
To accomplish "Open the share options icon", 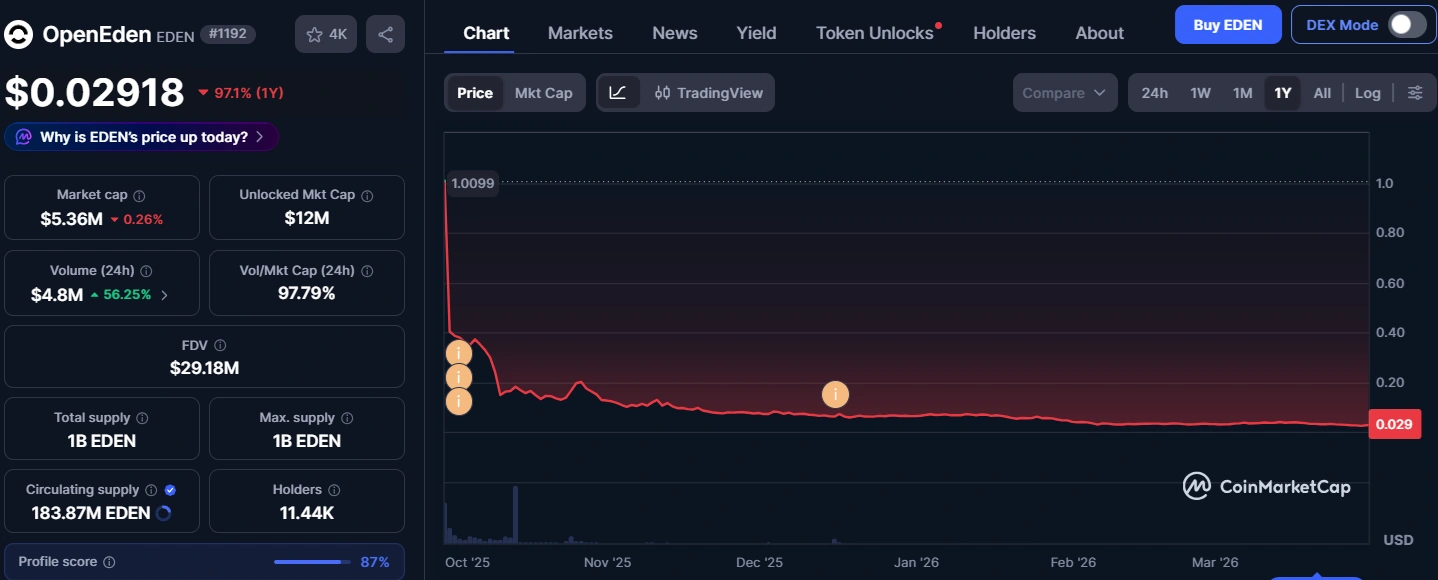I will 385,33.
